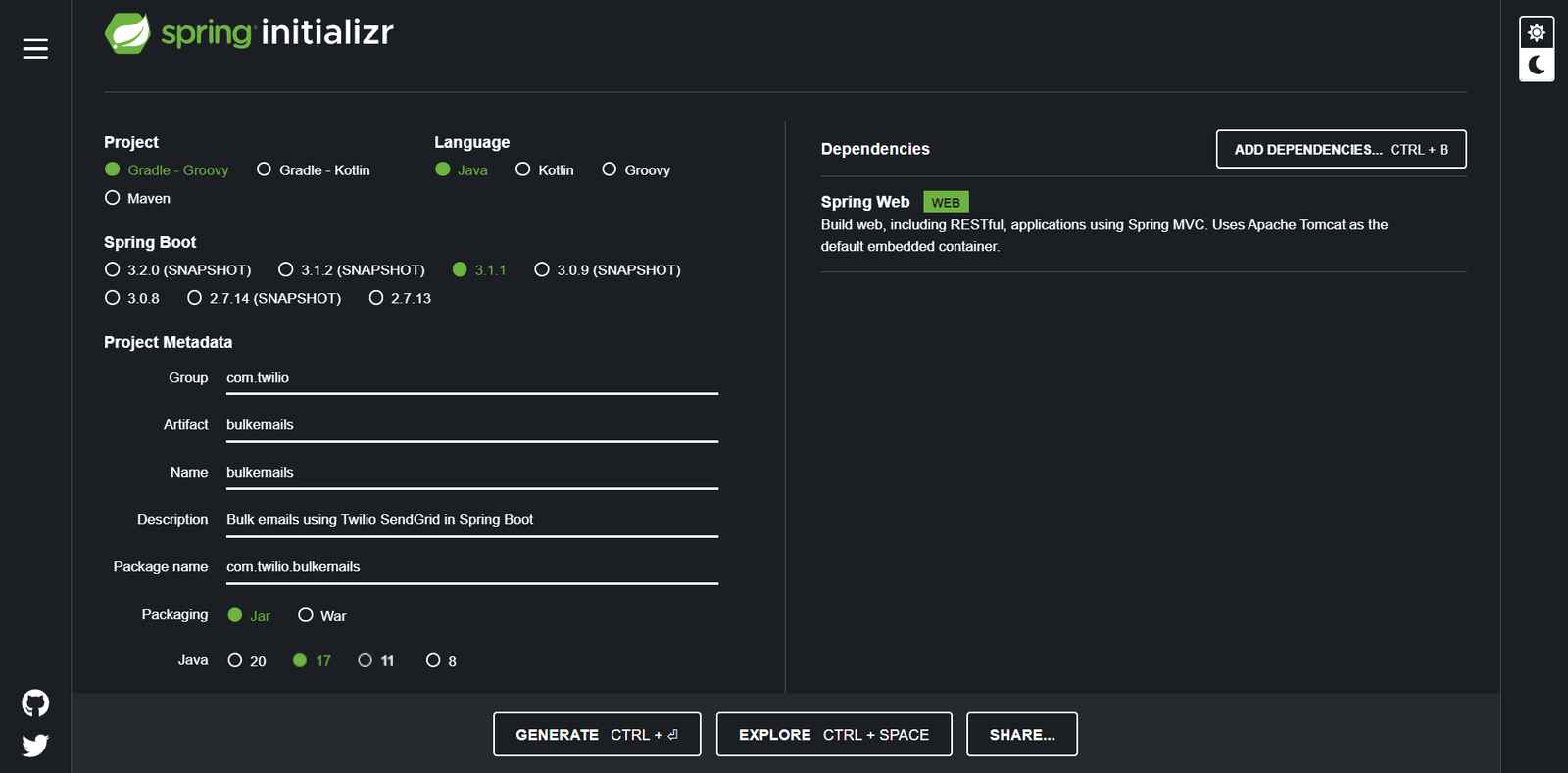Open the hamburger menu

click(35, 49)
